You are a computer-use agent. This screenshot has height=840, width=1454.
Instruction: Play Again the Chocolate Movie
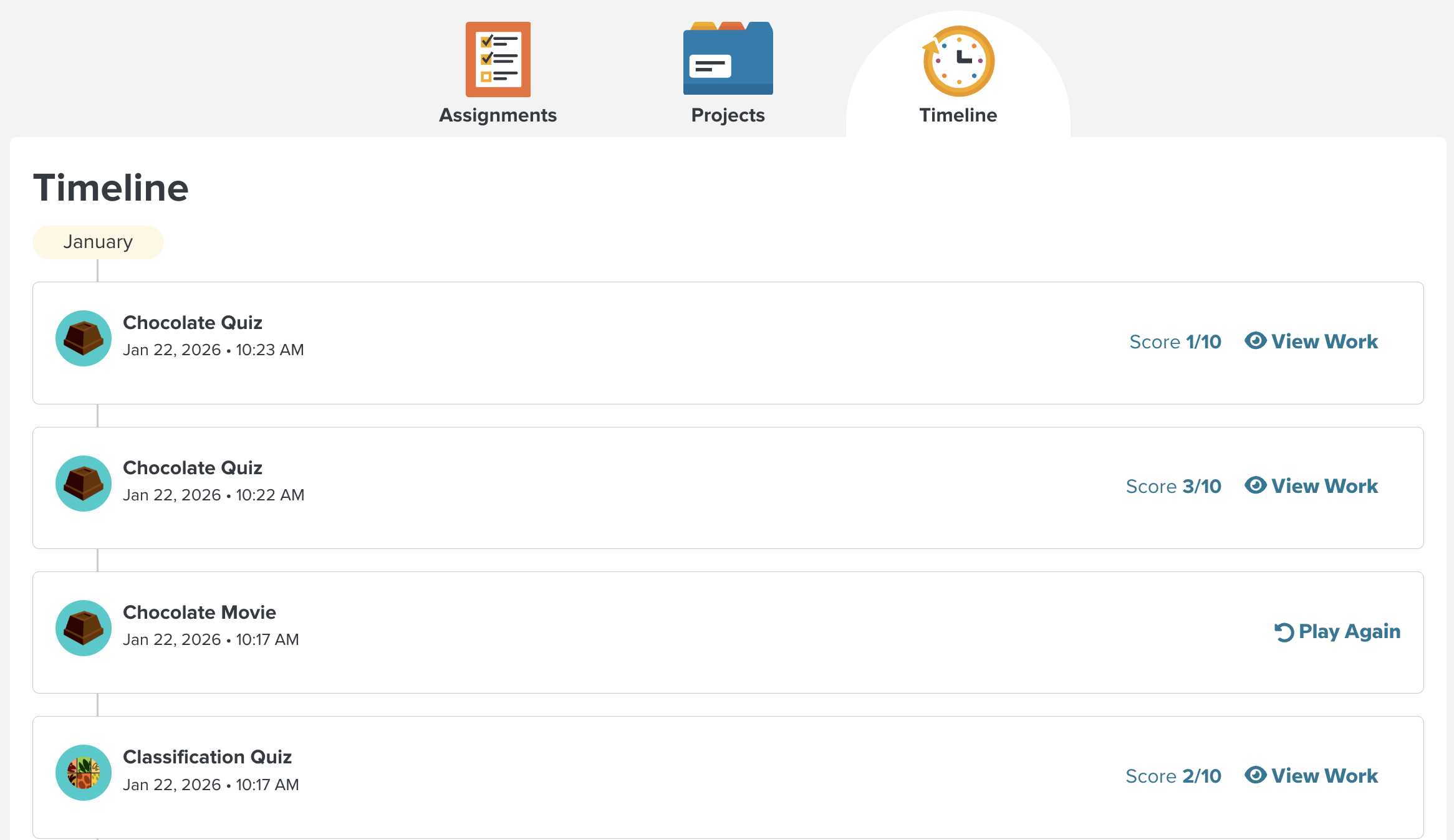[x=1337, y=631]
